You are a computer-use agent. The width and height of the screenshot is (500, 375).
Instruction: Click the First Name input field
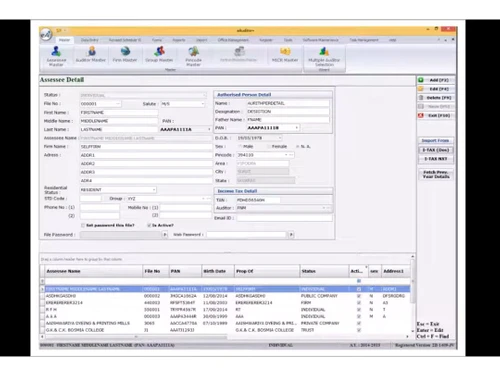(119, 113)
